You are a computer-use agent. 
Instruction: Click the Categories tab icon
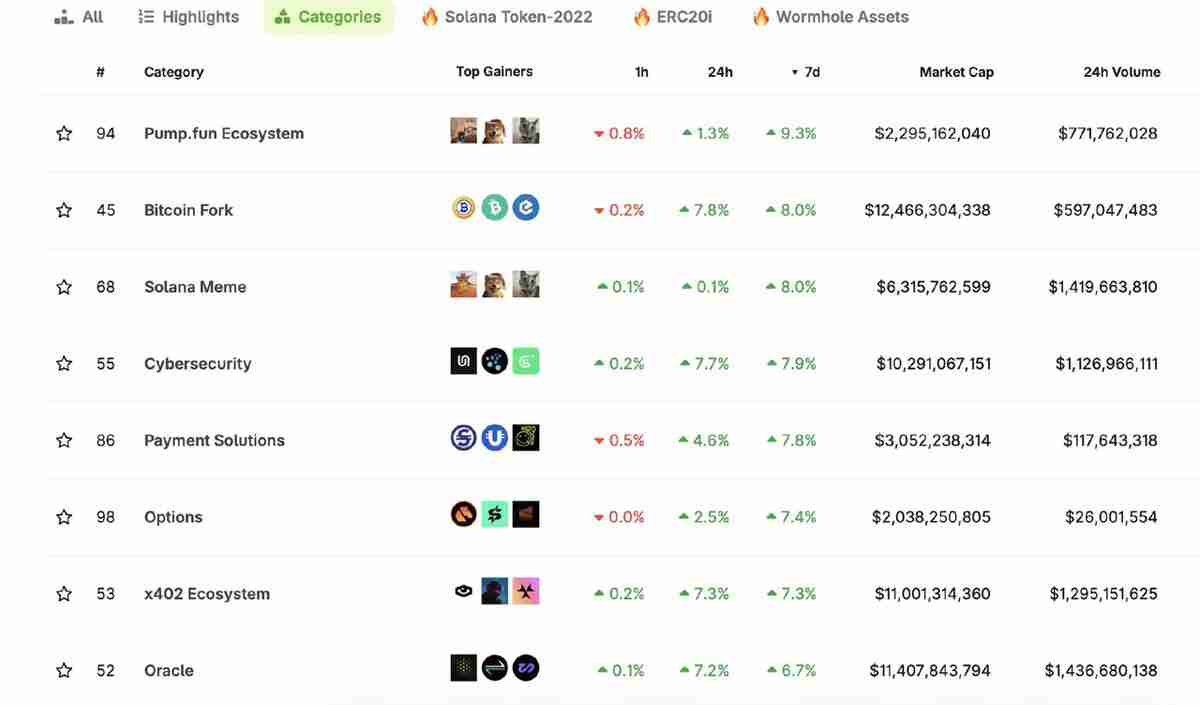click(x=282, y=17)
